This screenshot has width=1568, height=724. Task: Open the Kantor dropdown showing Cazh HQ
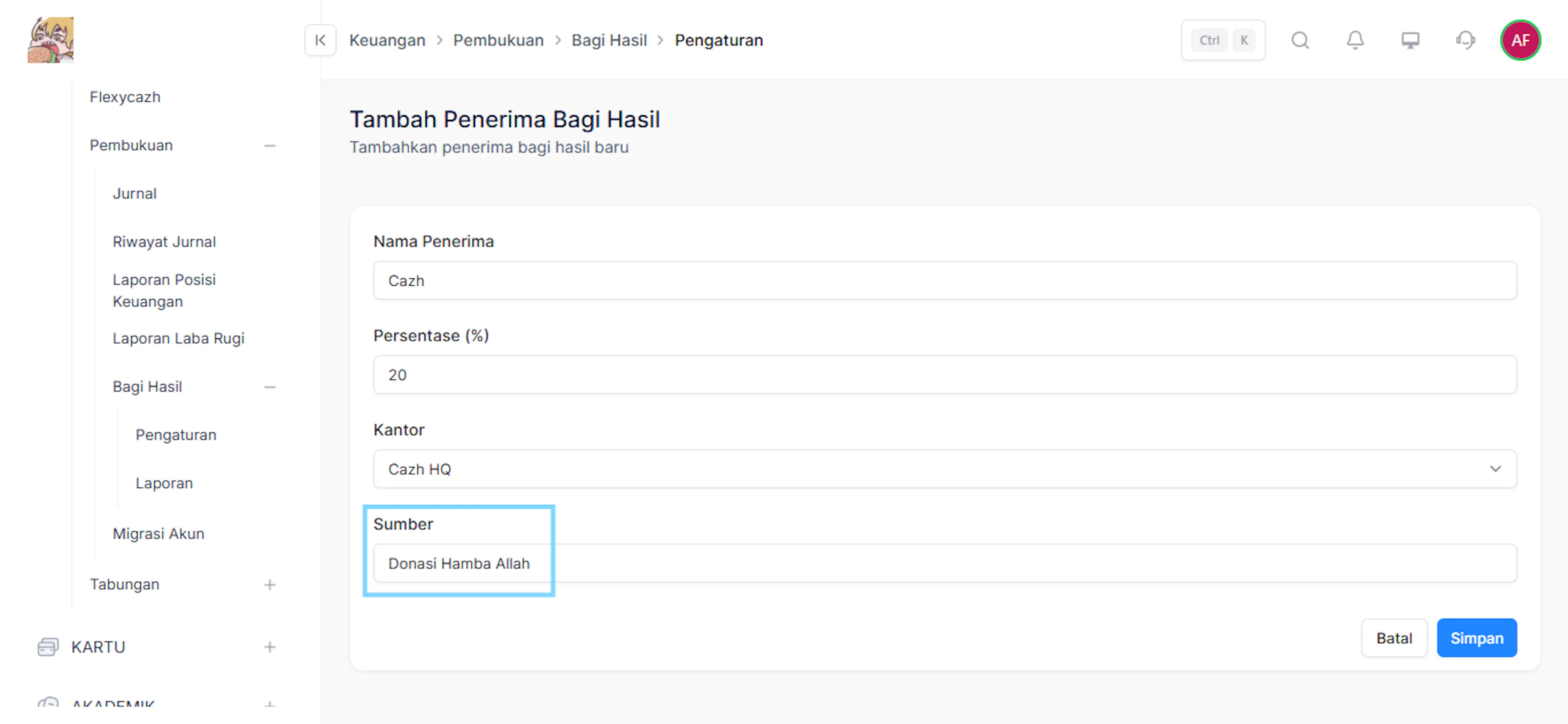pyautogui.click(x=945, y=469)
